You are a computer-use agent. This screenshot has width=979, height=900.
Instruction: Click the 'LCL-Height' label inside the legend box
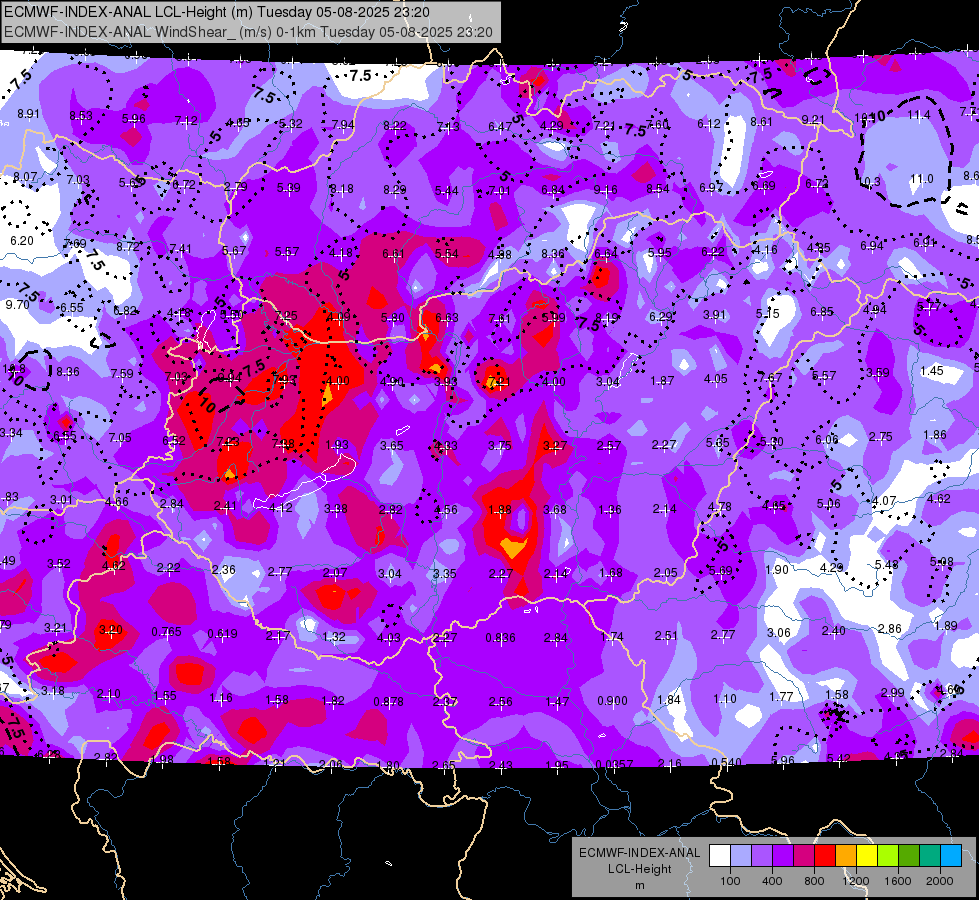pos(639,869)
